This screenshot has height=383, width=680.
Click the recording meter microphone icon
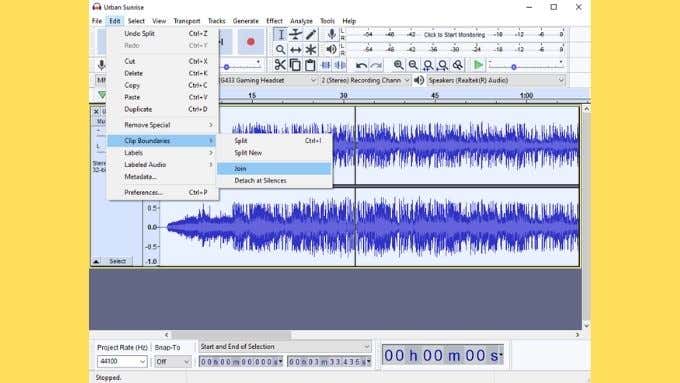(332, 34)
